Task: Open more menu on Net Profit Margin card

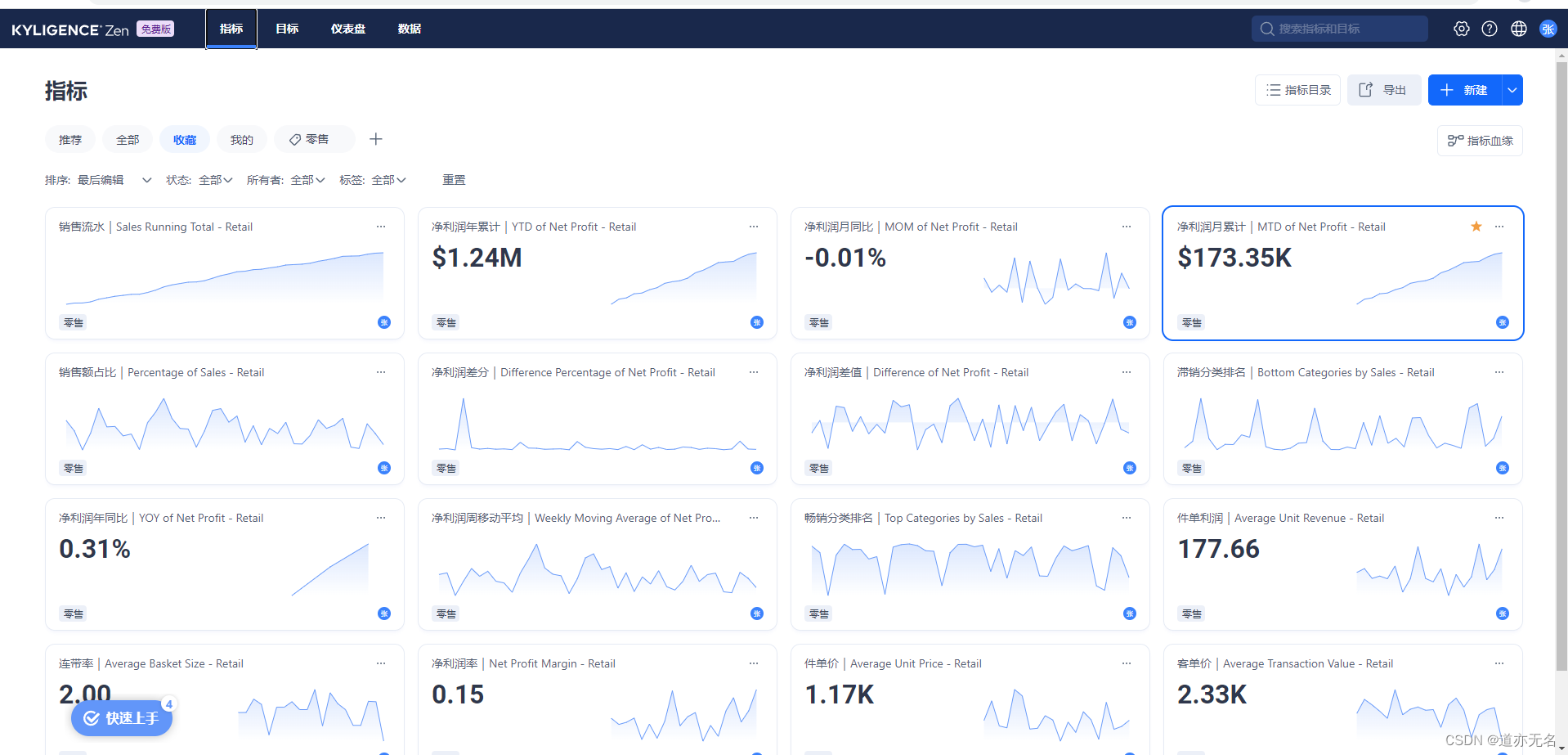Action: [754, 663]
